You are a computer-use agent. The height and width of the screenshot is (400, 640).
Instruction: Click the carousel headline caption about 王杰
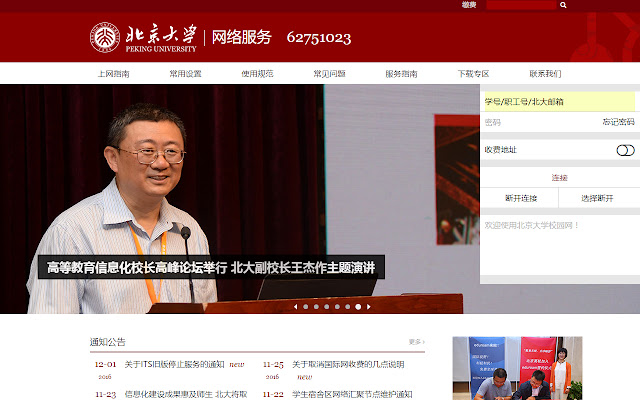(x=211, y=267)
